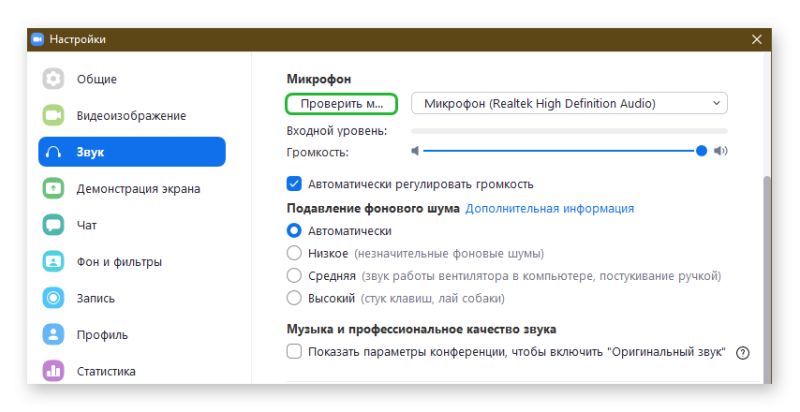
Task: Click the Входной уровень meter bar
Action: pyautogui.click(x=569, y=131)
